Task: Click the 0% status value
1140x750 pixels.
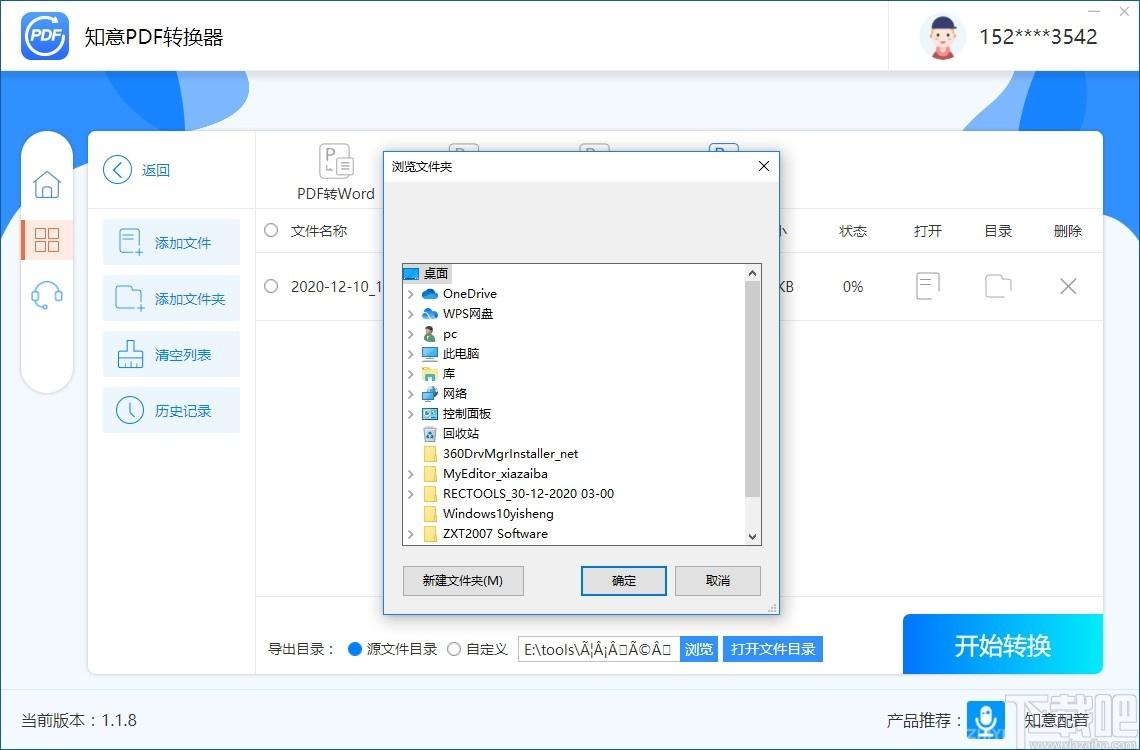Action: tap(853, 286)
